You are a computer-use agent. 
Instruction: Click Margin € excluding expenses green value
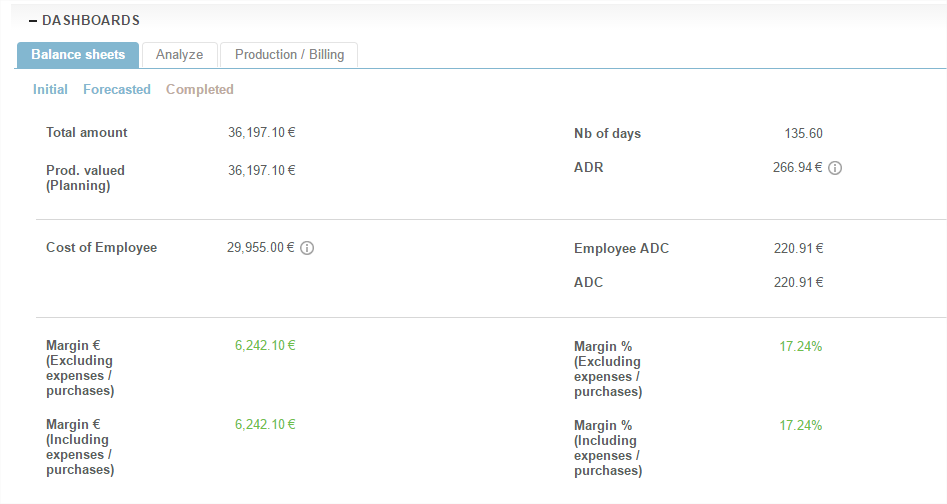(x=265, y=346)
